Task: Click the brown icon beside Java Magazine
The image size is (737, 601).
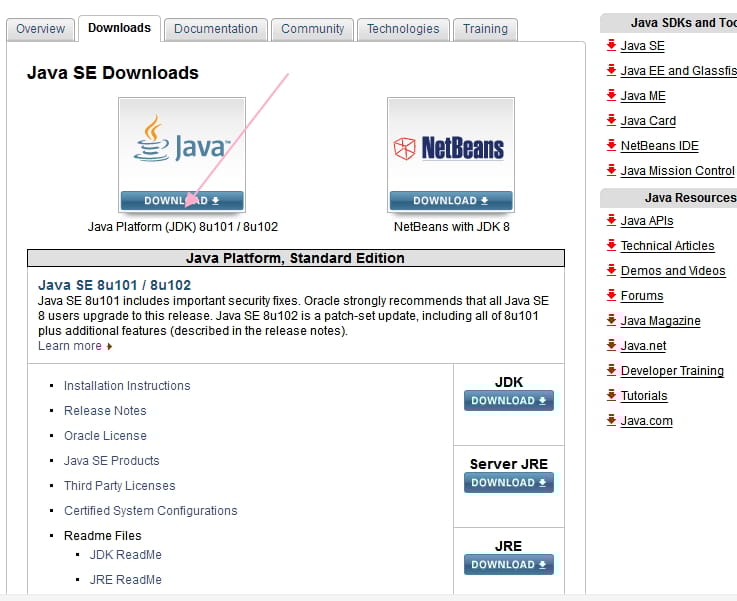Action: point(611,320)
